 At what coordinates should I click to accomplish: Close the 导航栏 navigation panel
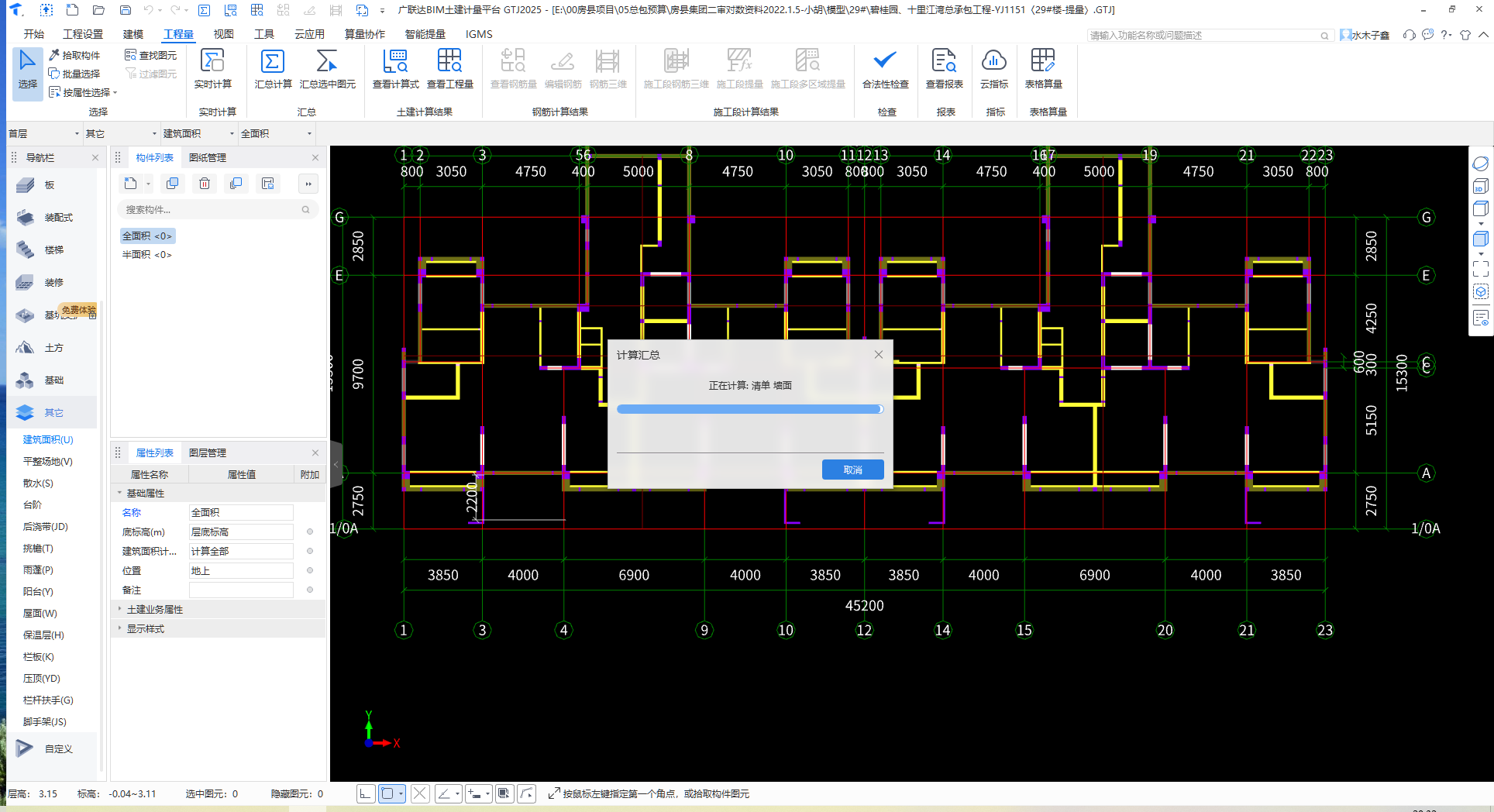pos(95,157)
